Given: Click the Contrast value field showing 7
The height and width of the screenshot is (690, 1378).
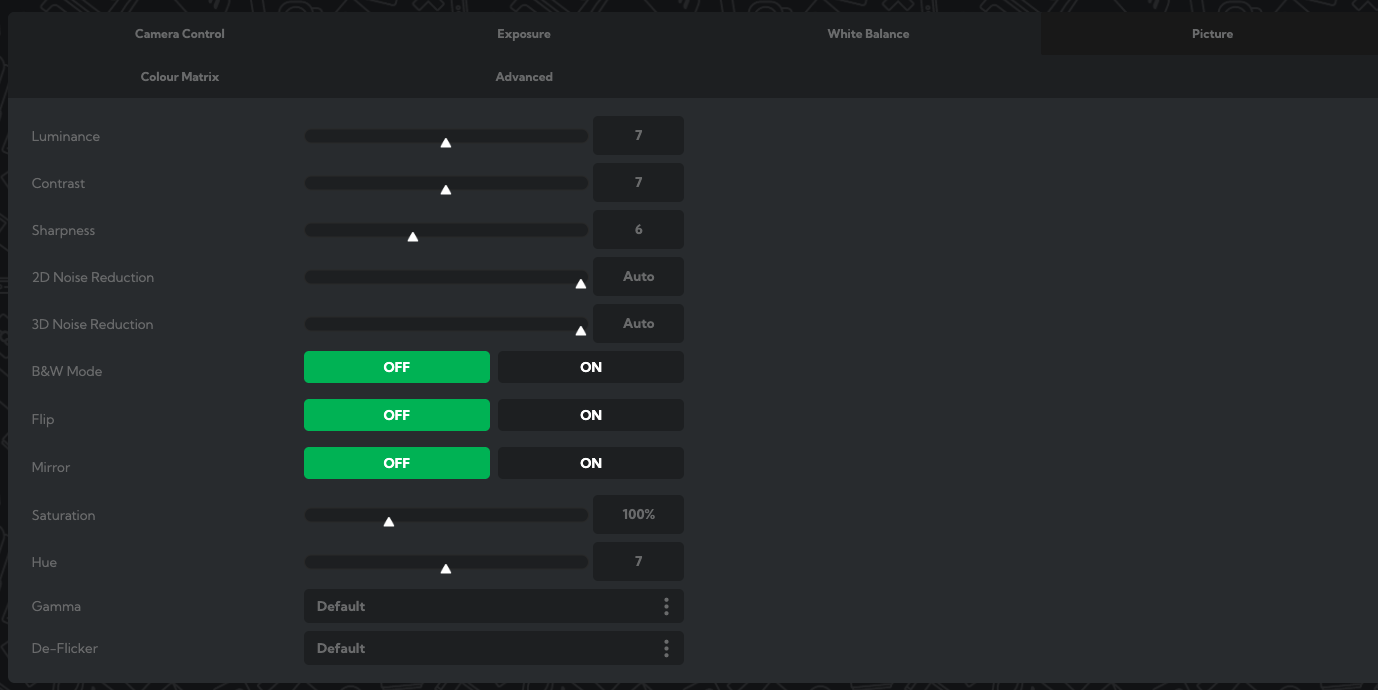Looking at the screenshot, I should [x=638, y=183].
